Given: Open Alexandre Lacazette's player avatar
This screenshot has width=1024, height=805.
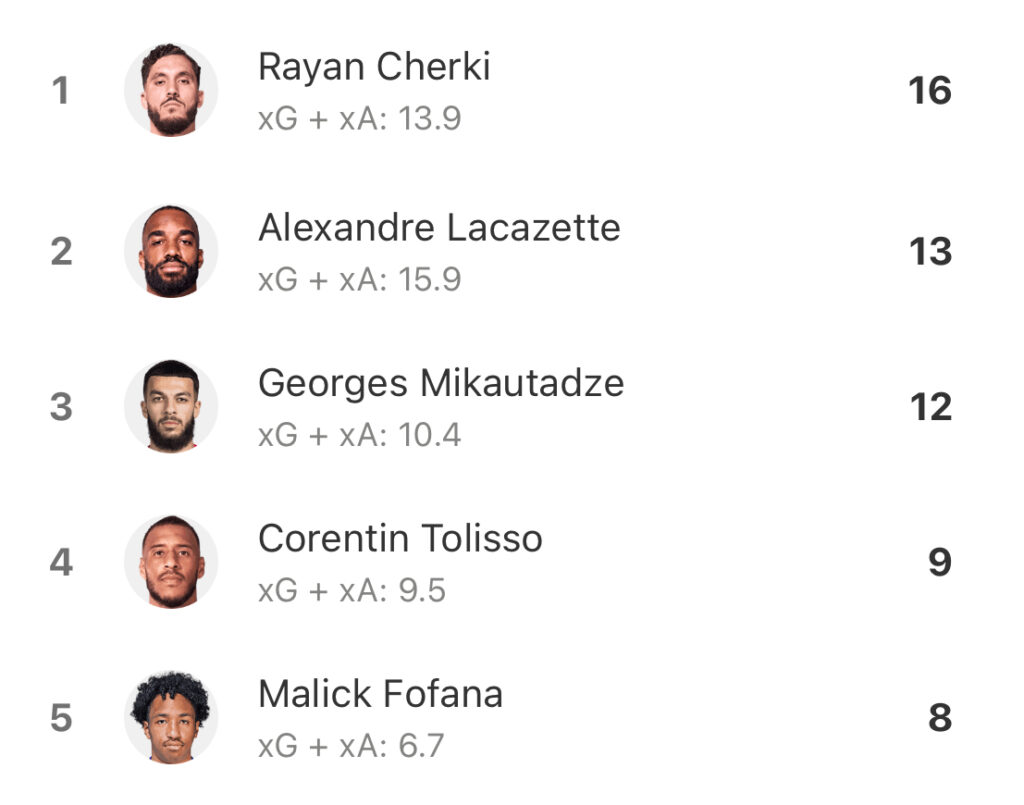Looking at the screenshot, I should [x=171, y=251].
